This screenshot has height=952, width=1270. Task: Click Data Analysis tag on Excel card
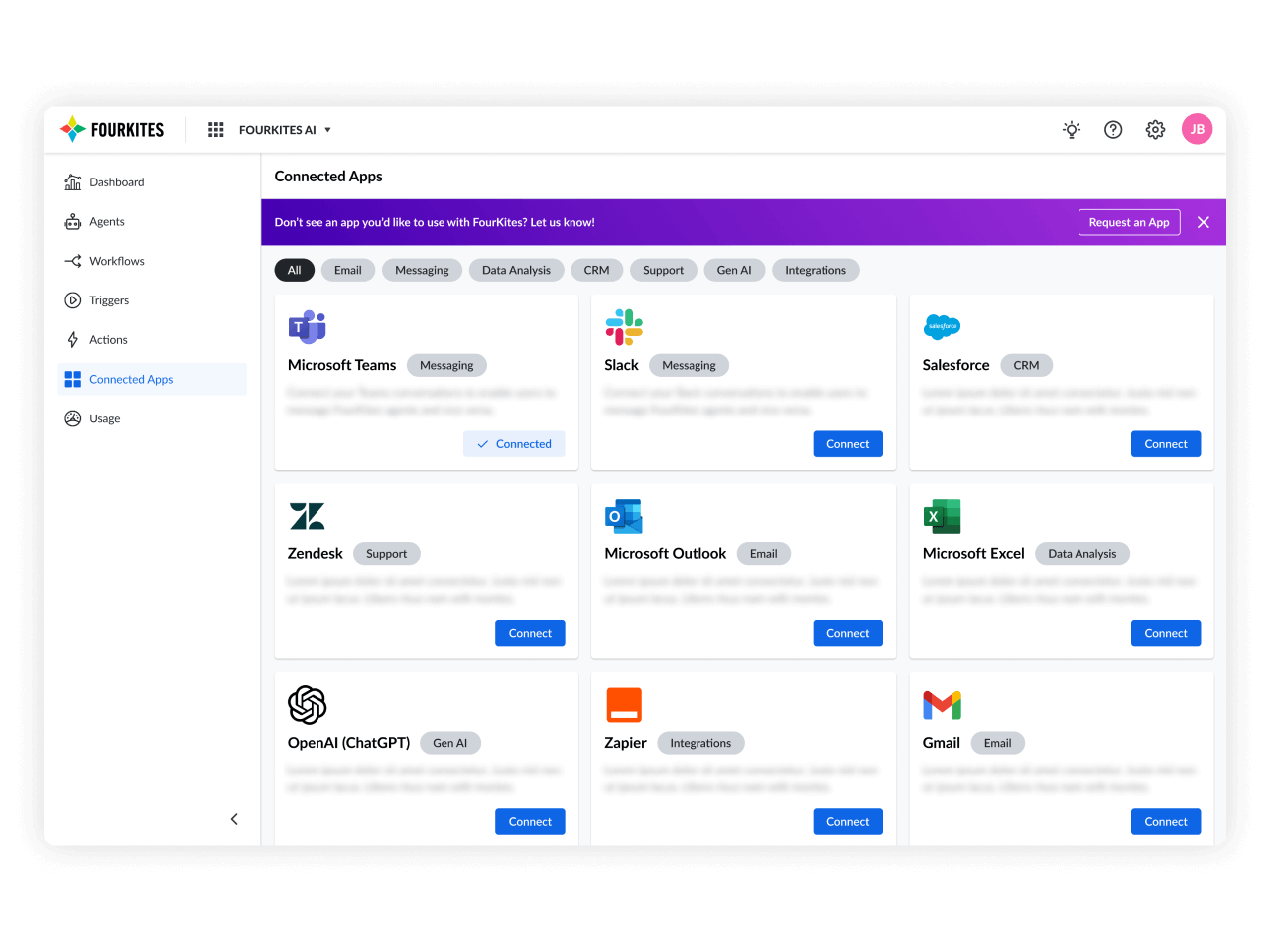click(x=1081, y=554)
